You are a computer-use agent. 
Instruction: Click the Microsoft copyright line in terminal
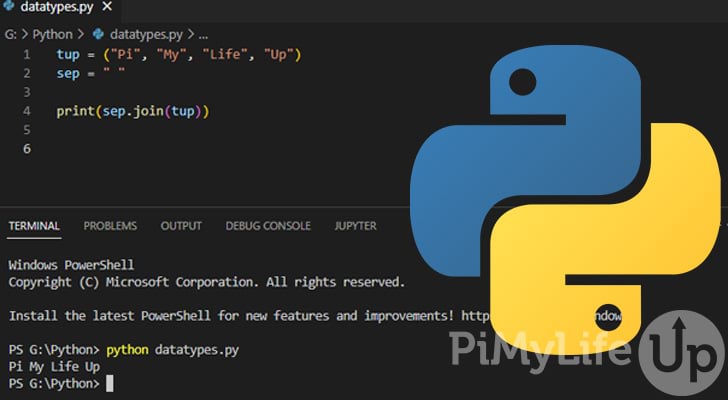[207, 282]
